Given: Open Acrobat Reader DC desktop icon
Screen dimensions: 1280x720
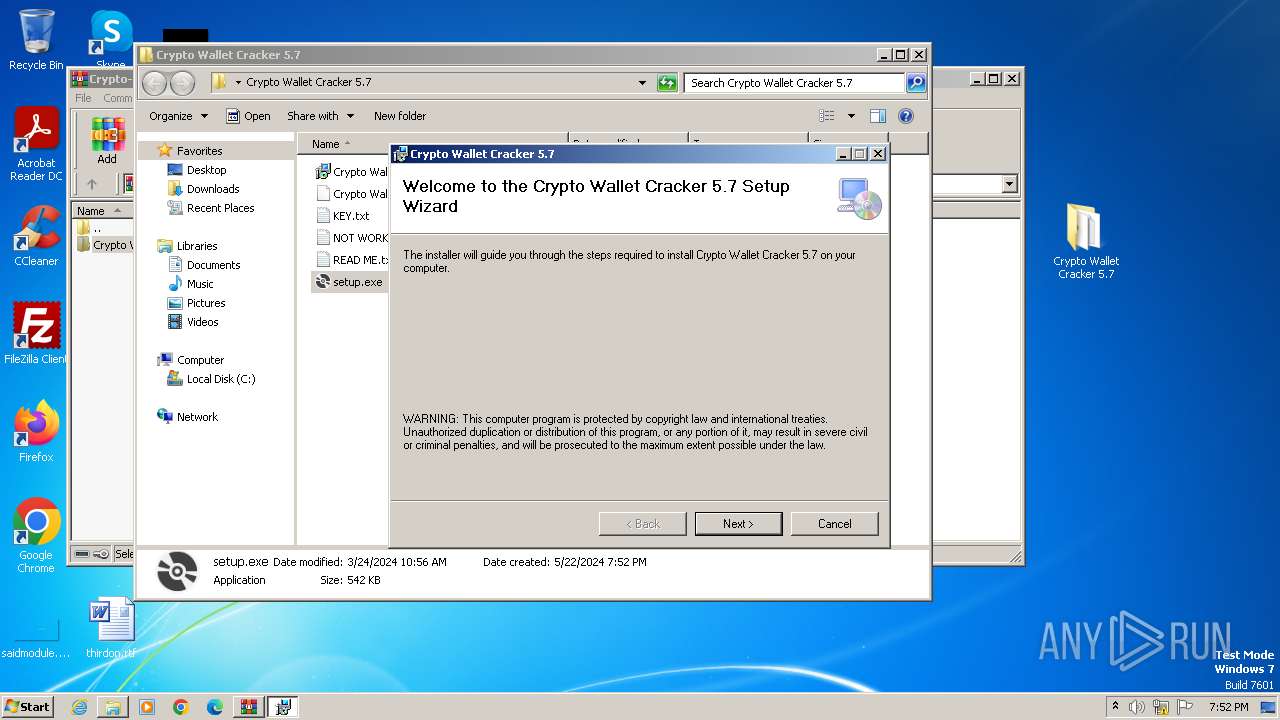Looking at the screenshot, I should (x=36, y=145).
